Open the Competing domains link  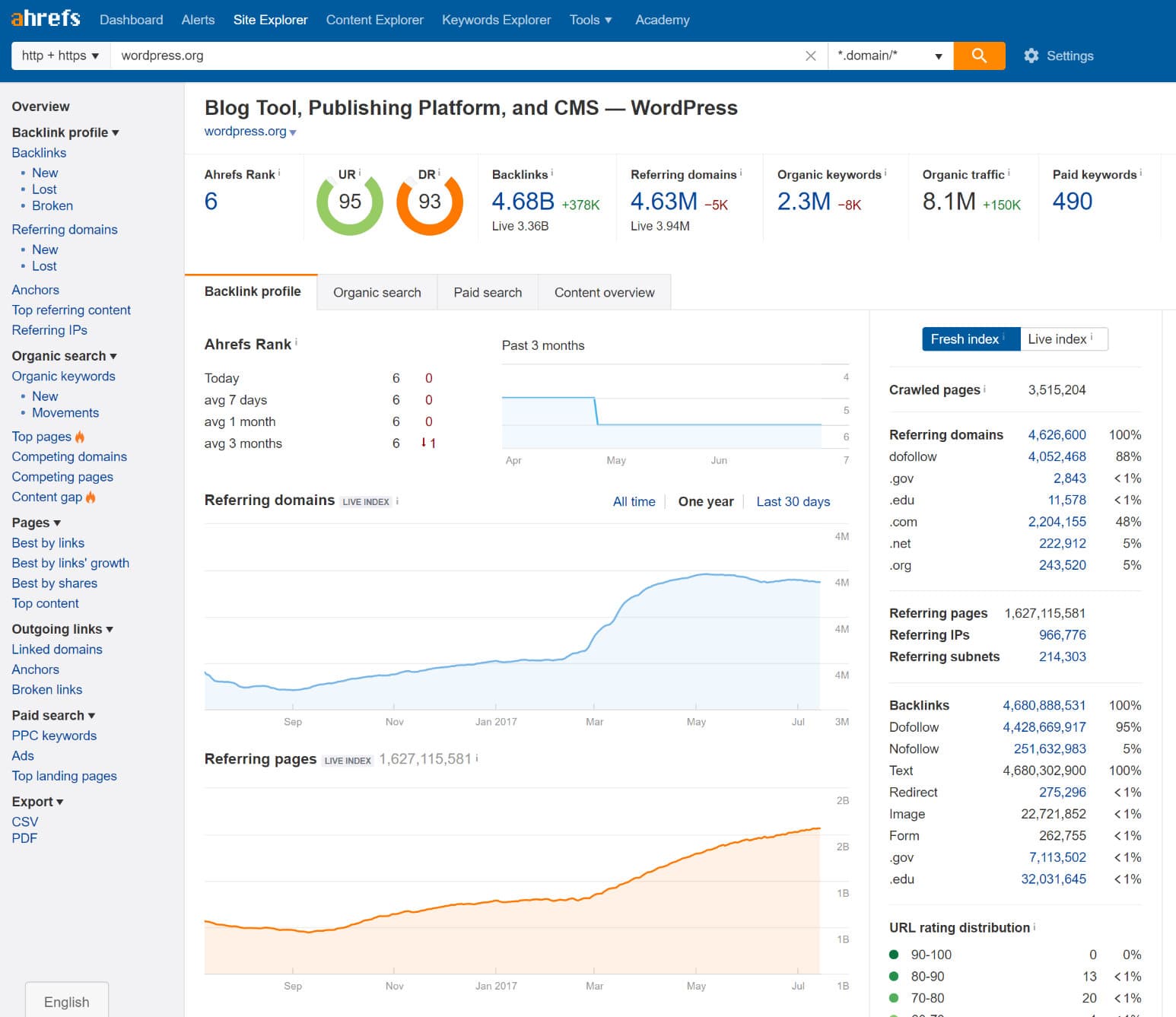click(x=69, y=456)
